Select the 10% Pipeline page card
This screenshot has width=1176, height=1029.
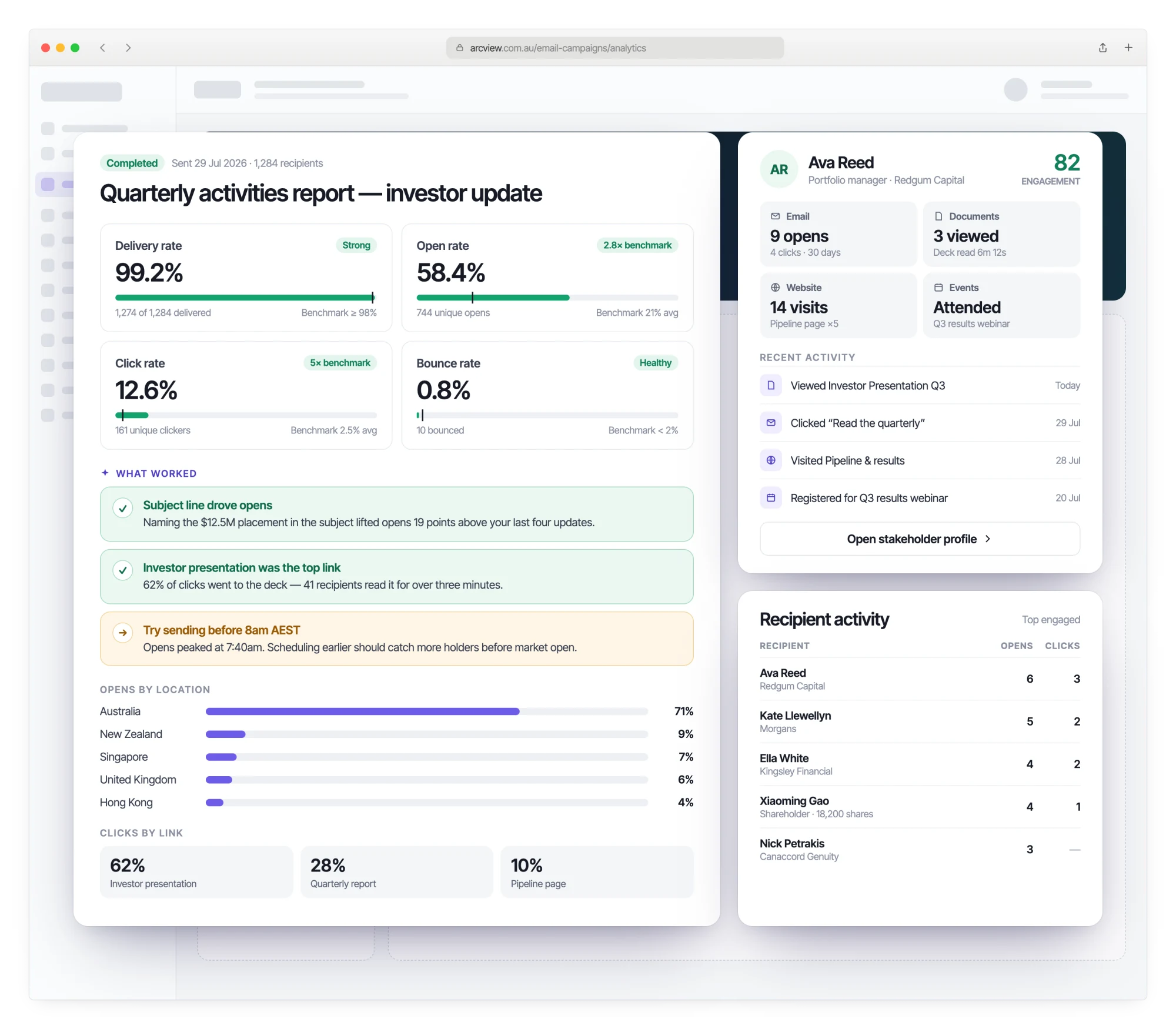point(597,872)
